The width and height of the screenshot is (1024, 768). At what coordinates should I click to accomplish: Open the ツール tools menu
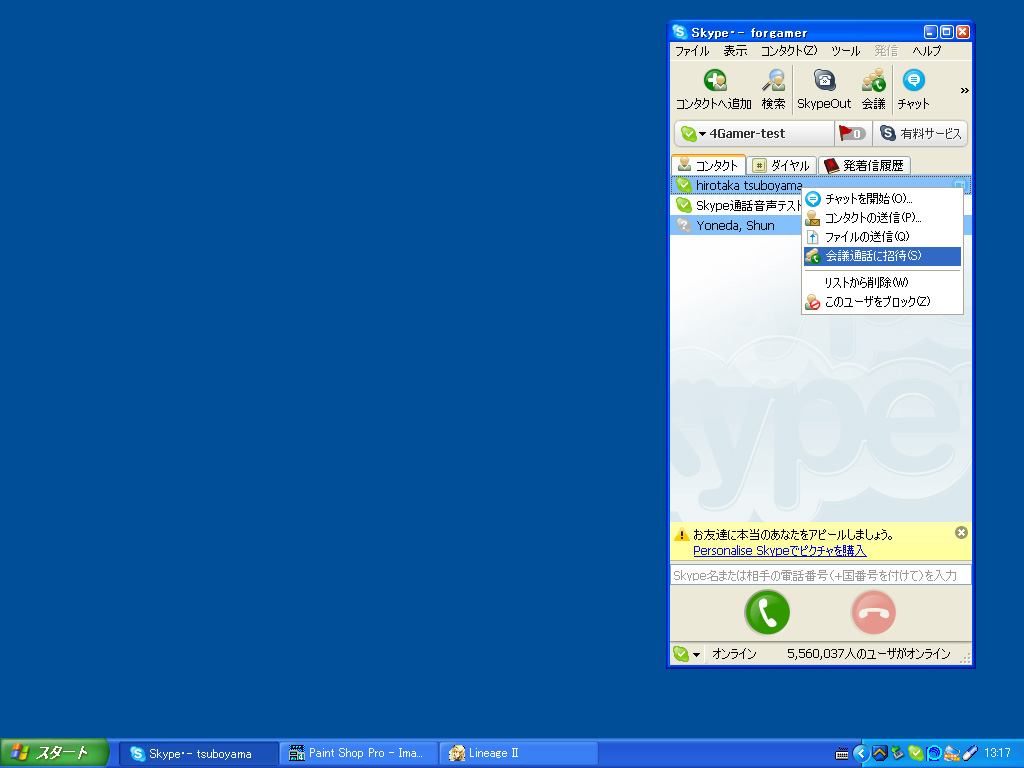[x=846, y=51]
